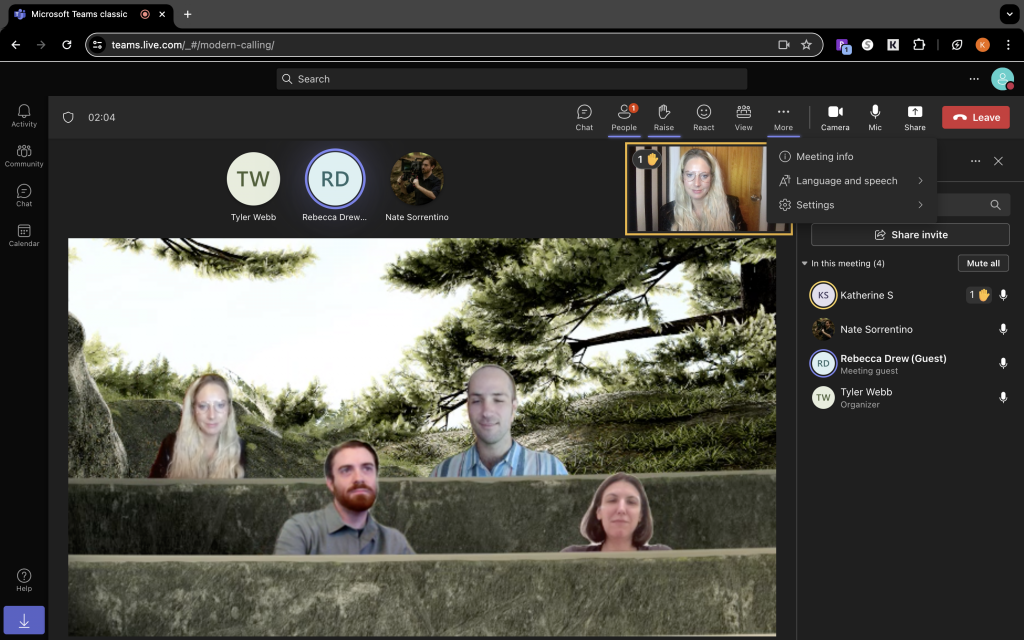The height and width of the screenshot is (640, 1024).
Task: Switch to the People tab in meeting controls
Action: pyautogui.click(x=624, y=117)
